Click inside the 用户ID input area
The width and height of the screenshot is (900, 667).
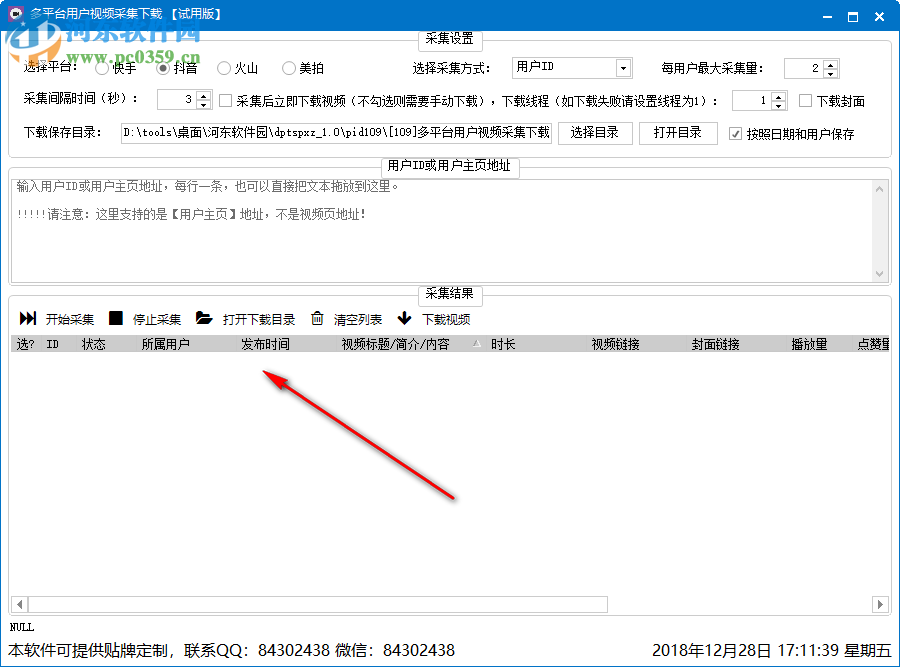(440, 230)
